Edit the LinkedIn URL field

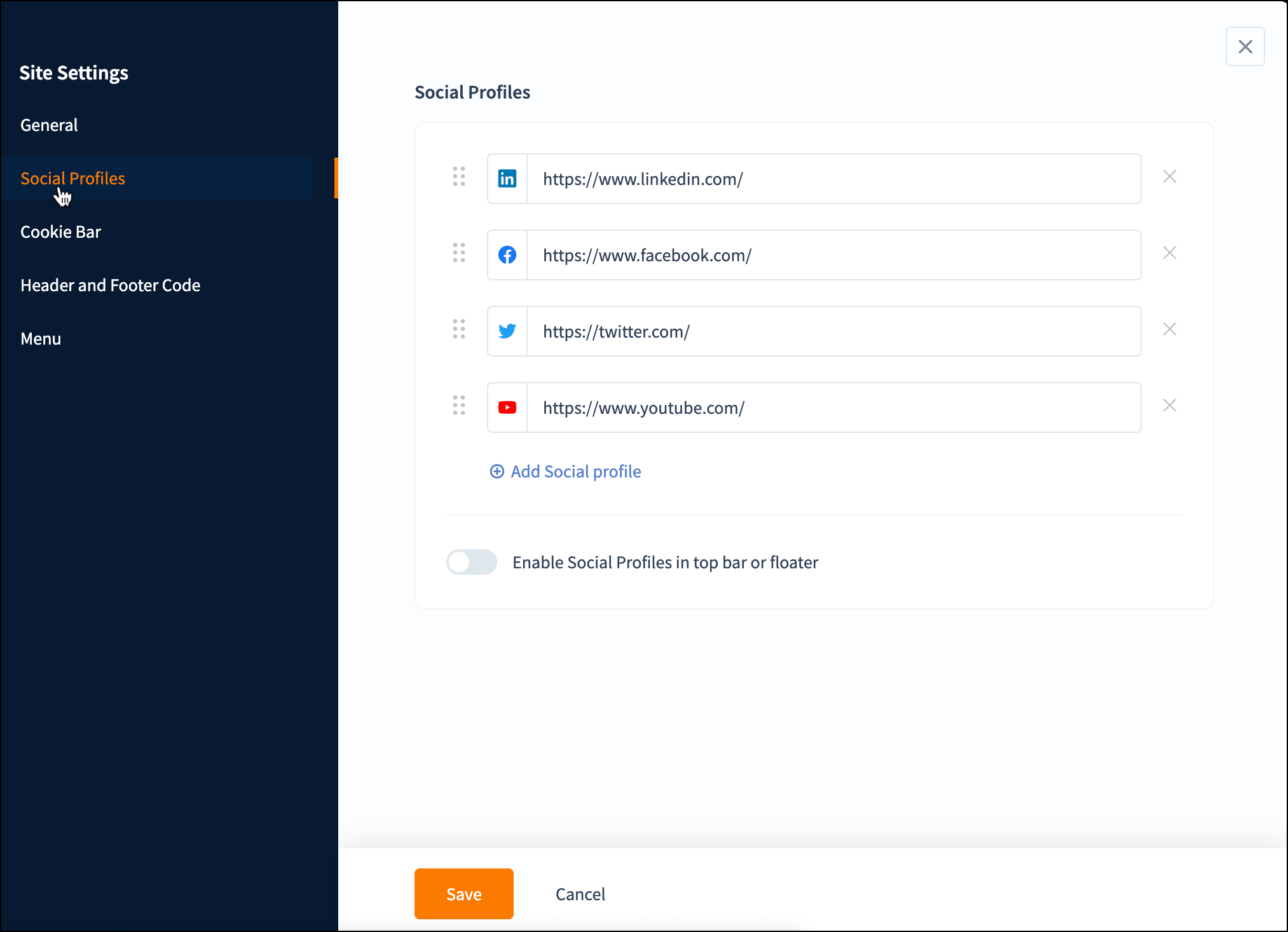[x=834, y=179]
